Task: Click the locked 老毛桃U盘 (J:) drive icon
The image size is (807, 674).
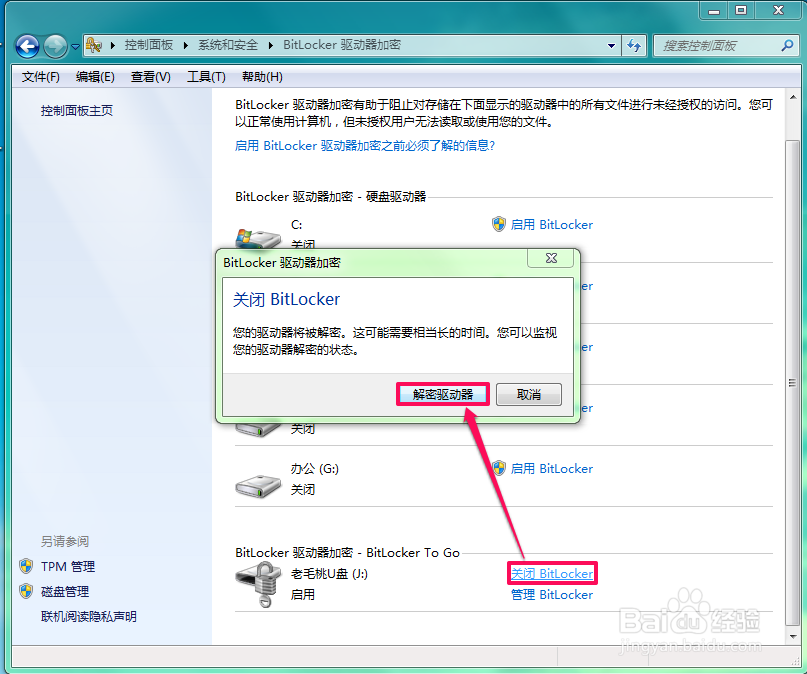Action: pos(259,584)
